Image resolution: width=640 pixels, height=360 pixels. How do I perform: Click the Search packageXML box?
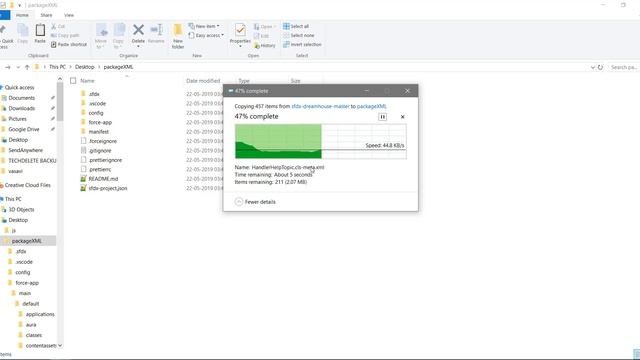[x=624, y=67]
